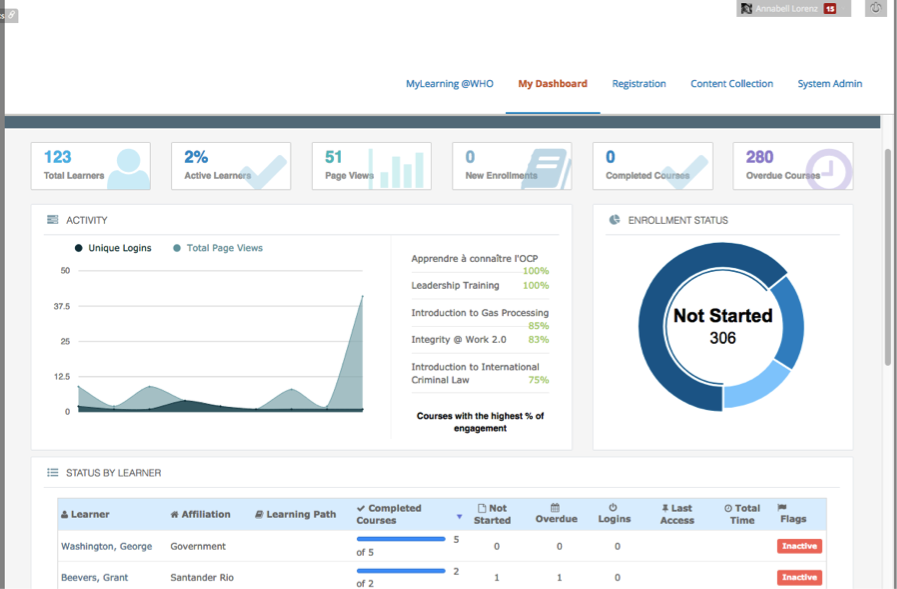
Task: Open the Annabell Lorenz user menu
Action: (x=786, y=9)
